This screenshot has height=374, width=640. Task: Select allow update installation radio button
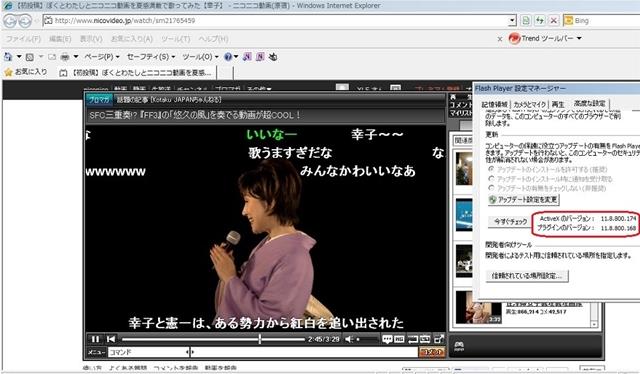pos(491,169)
